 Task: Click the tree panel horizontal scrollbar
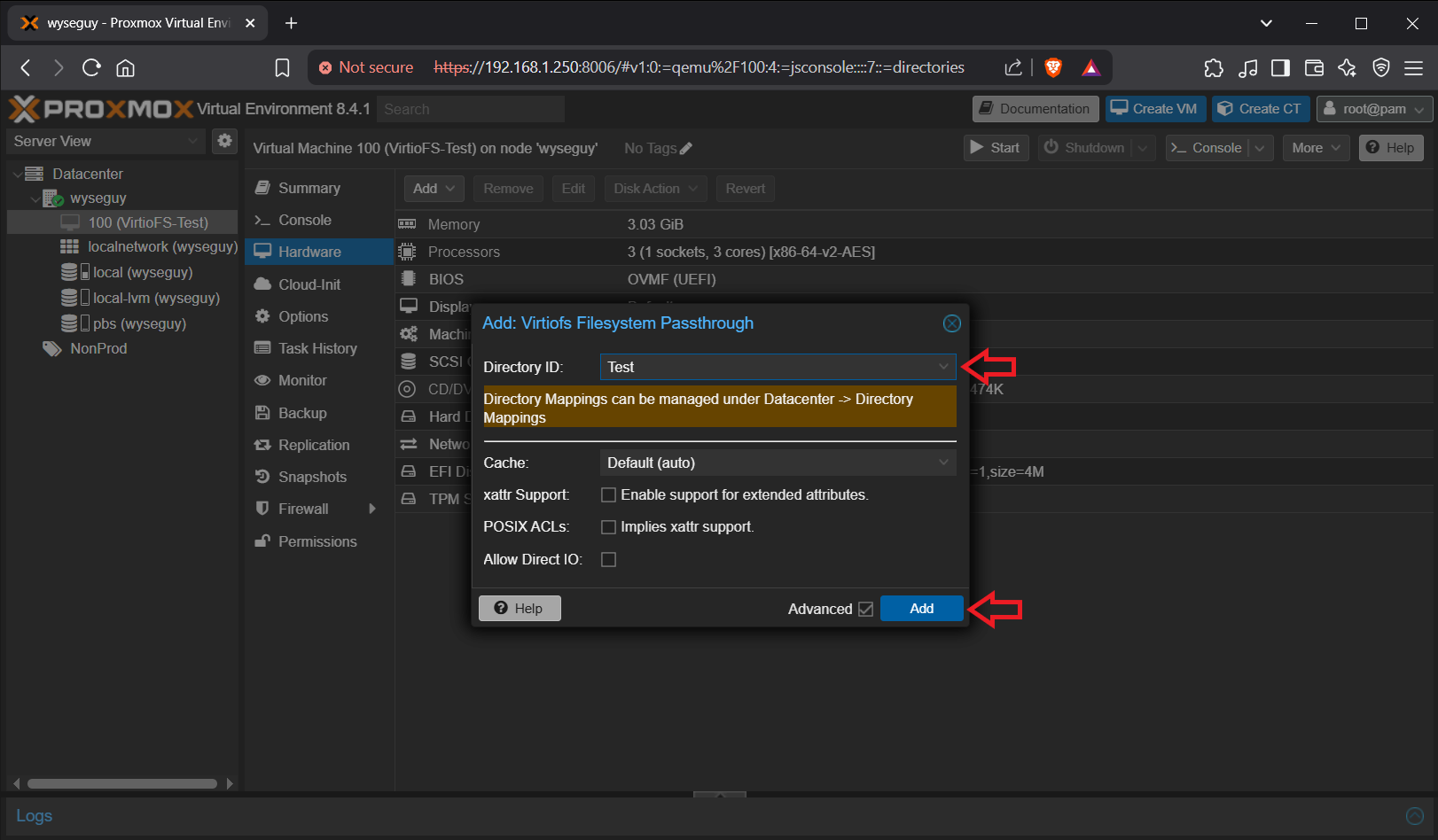pos(122,783)
